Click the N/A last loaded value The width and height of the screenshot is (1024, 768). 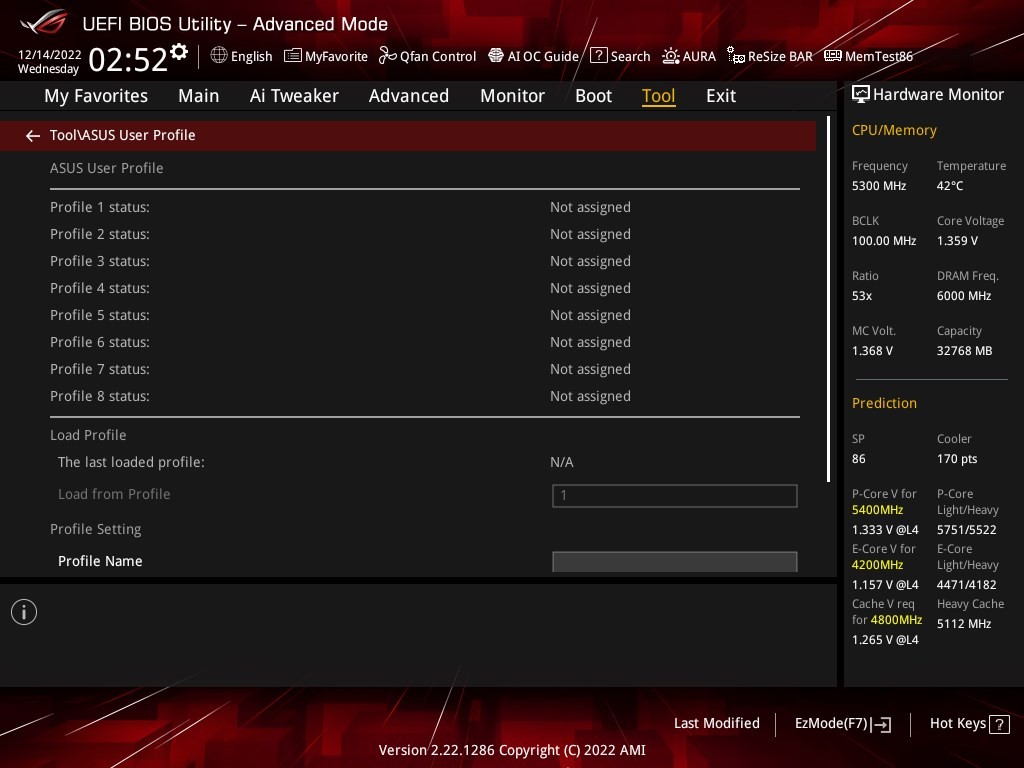[x=562, y=462]
